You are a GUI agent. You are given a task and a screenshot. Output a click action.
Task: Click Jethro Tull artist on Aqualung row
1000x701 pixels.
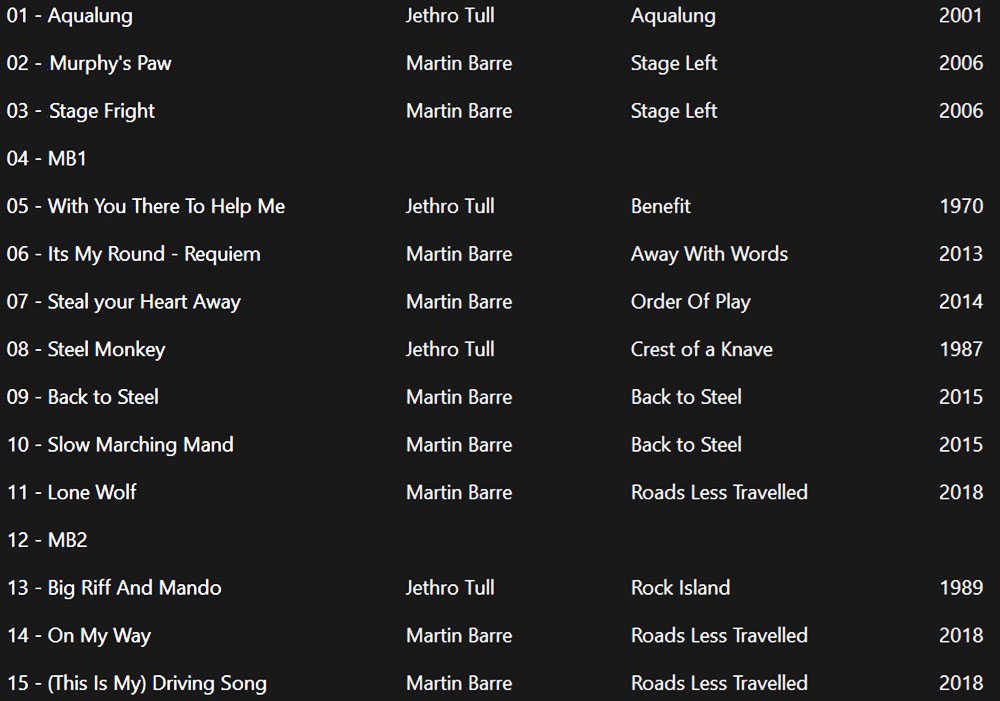coord(450,16)
